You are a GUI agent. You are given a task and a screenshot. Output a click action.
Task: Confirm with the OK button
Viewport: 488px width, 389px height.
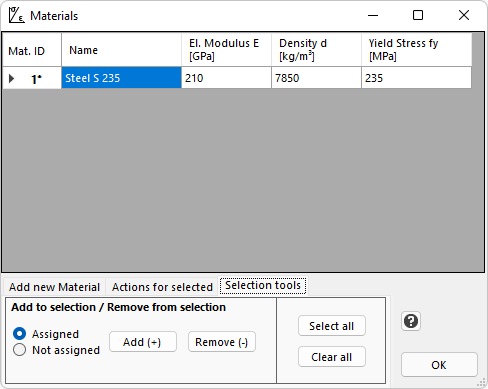point(439,365)
